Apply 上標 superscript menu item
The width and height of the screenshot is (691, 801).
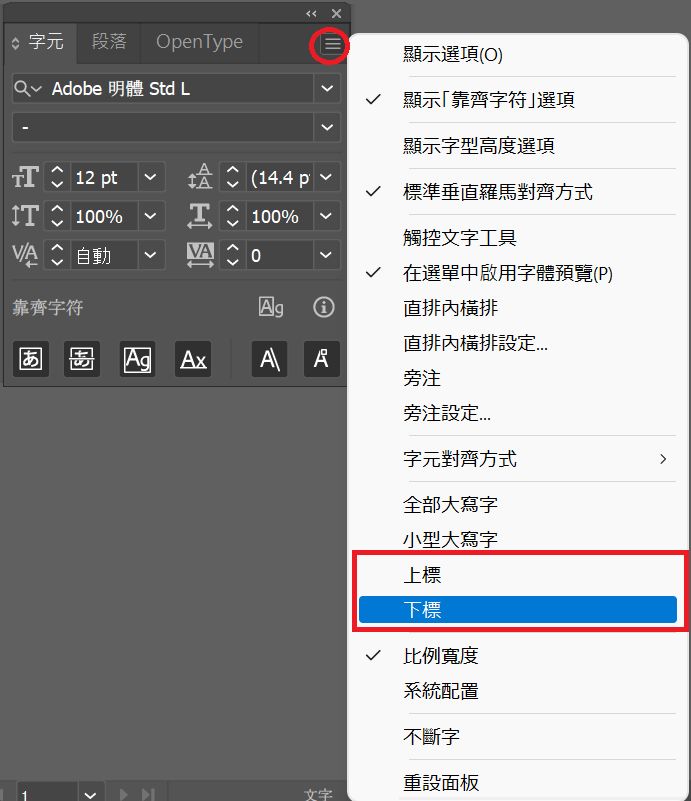[x=517, y=575]
